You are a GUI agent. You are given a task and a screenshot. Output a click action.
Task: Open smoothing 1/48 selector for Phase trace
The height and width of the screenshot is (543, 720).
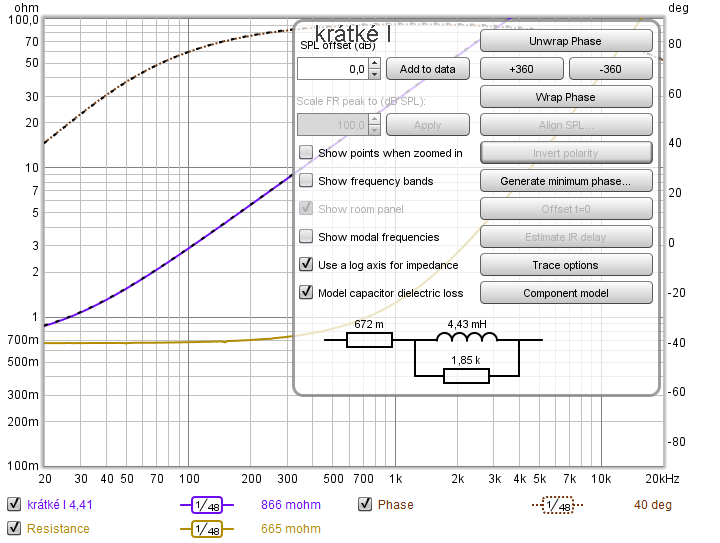(x=558, y=505)
